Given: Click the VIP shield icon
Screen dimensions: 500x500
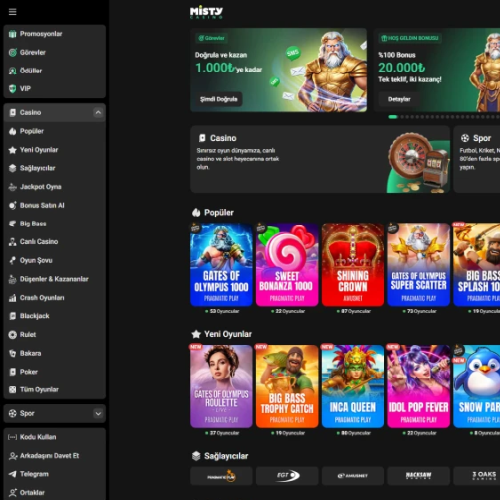Looking at the screenshot, I should [x=12, y=89].
